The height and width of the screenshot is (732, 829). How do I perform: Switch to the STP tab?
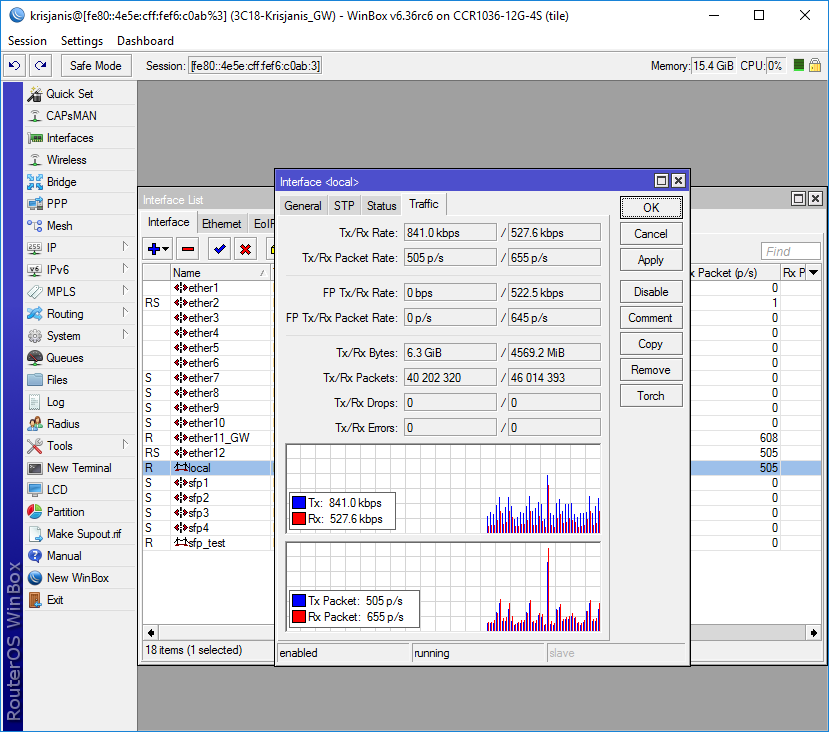[344, 206]
